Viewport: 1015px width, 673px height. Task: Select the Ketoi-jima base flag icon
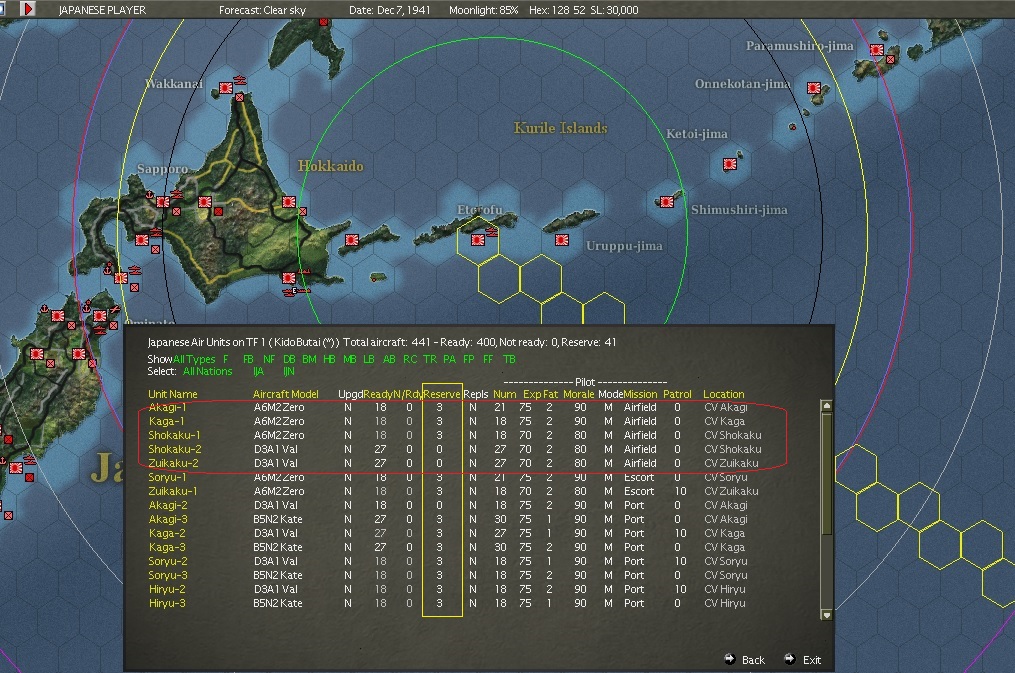(x=730, y=164)
